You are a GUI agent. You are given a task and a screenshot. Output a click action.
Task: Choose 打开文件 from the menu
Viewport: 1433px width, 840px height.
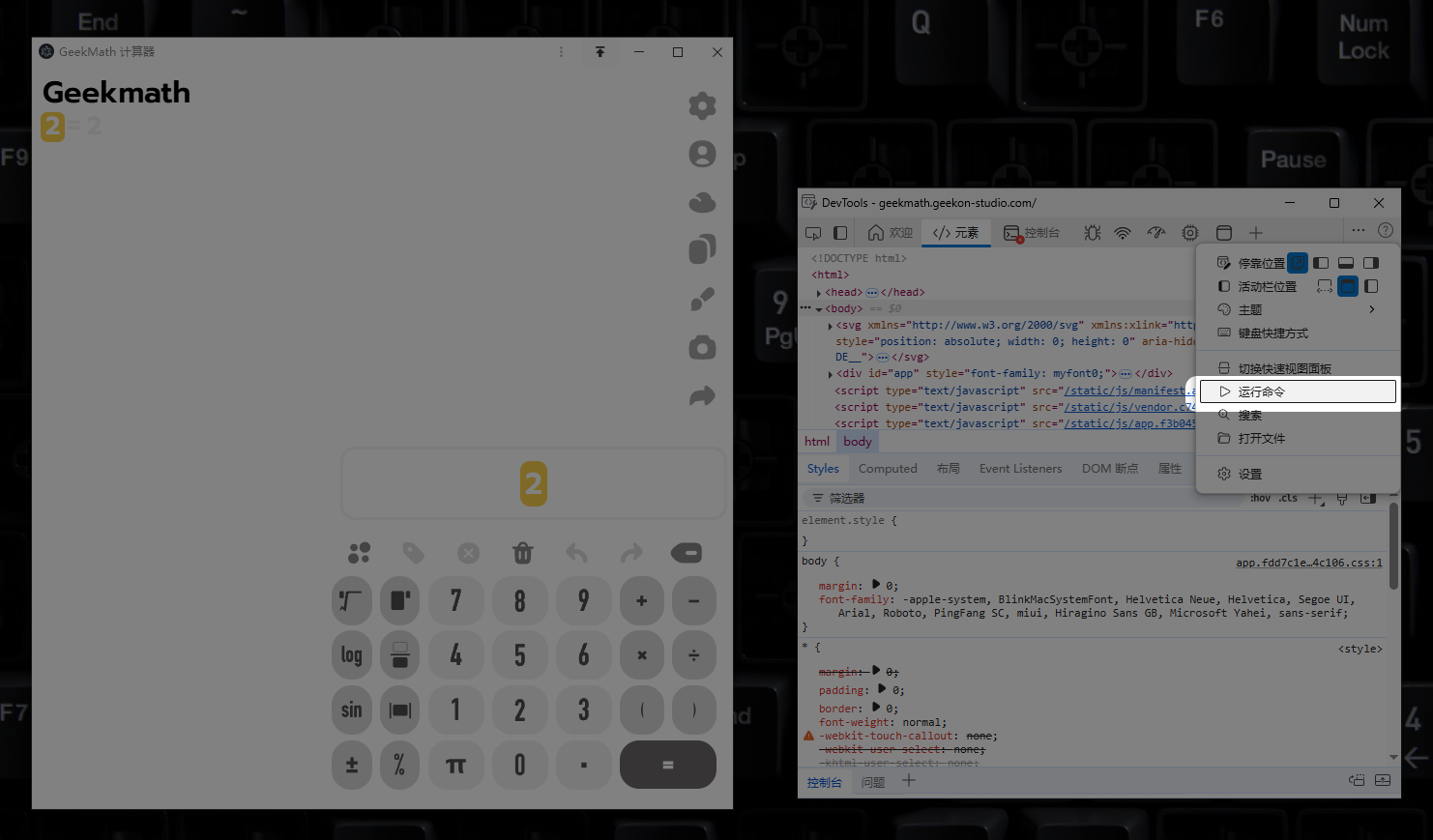1298,439
